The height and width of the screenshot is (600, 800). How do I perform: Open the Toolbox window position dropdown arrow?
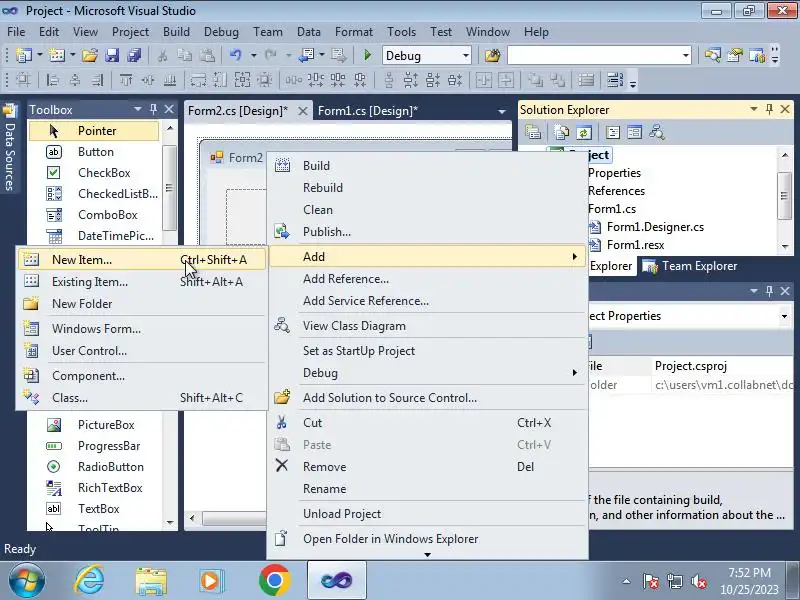(137, 109)
